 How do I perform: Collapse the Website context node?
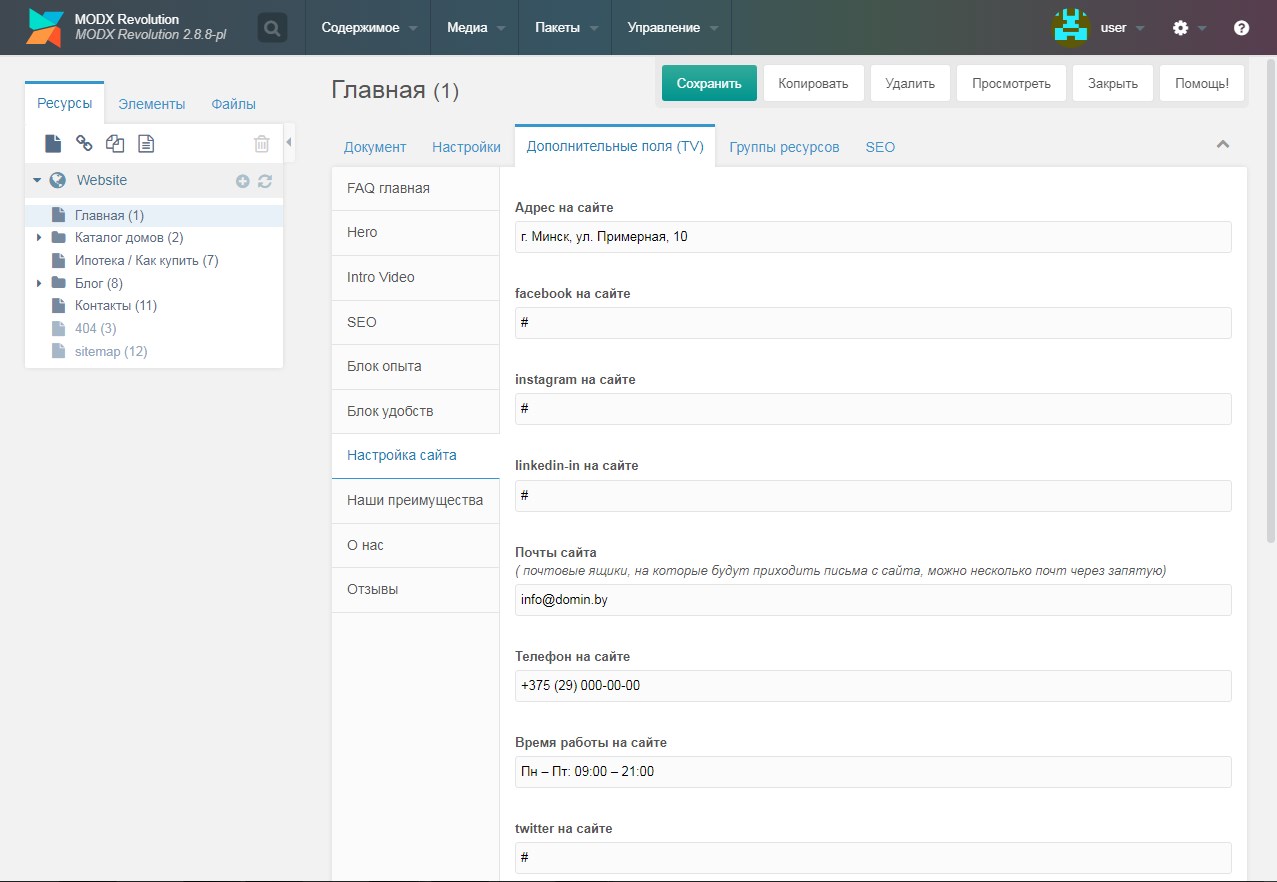37,181
